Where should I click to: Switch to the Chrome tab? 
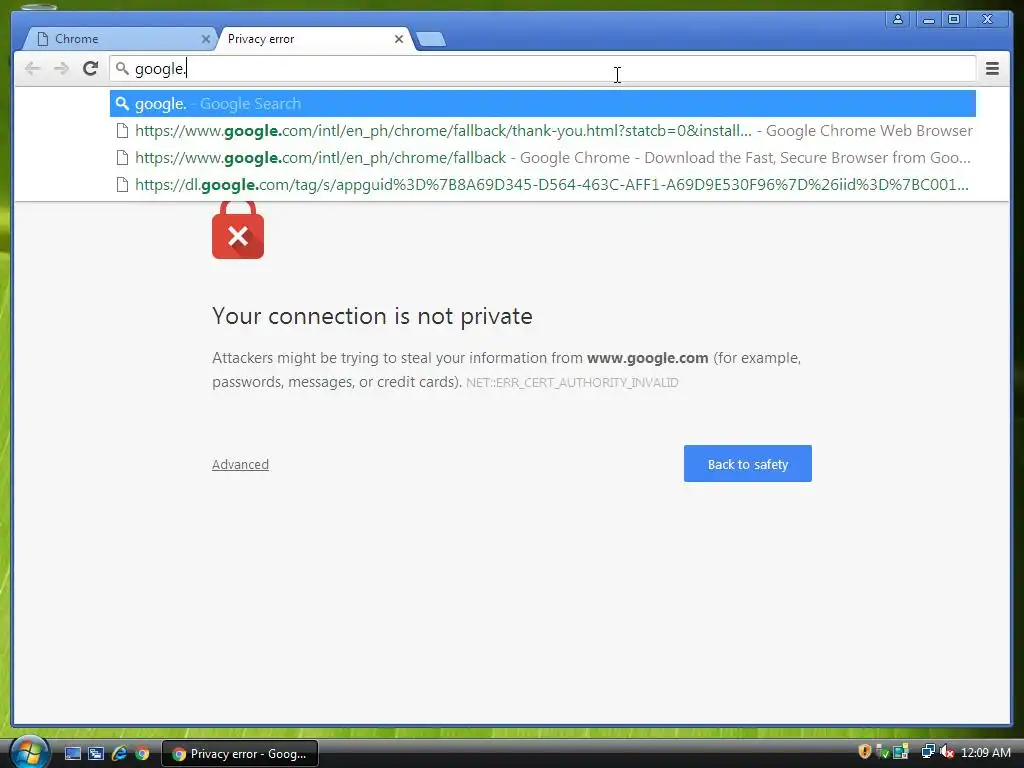[121, 39]
